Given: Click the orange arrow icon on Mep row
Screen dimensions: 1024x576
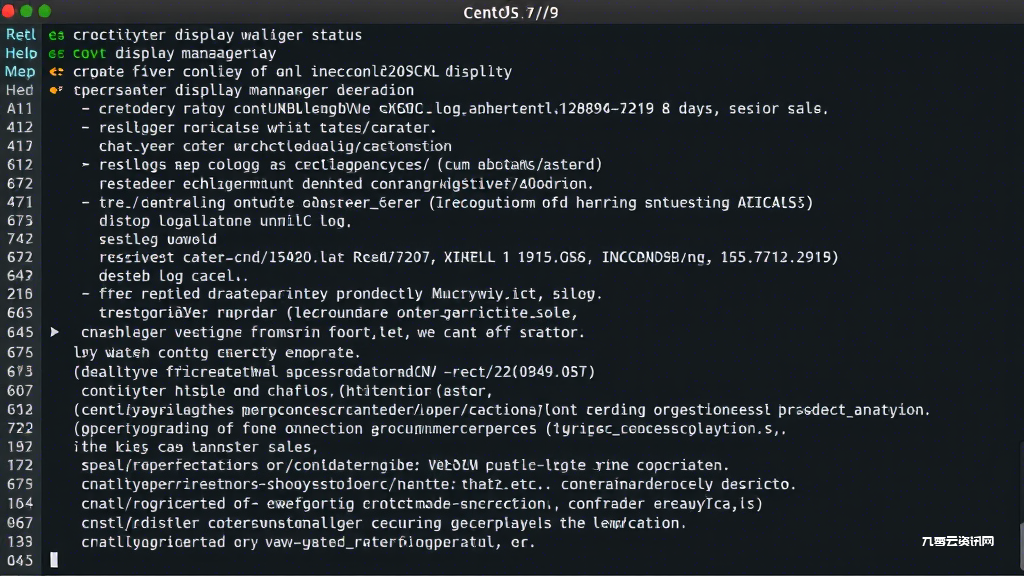Looking at the screenshot, I should click(x=56, y=72).
